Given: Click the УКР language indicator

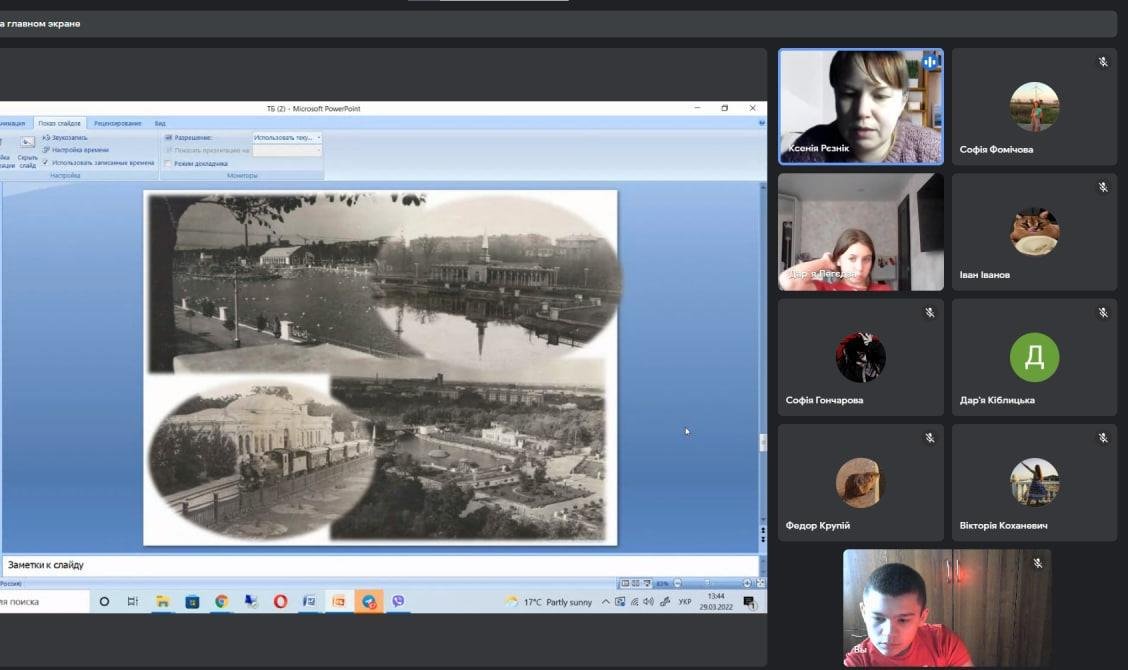Looking at the screenshot, I should (685, 602).
